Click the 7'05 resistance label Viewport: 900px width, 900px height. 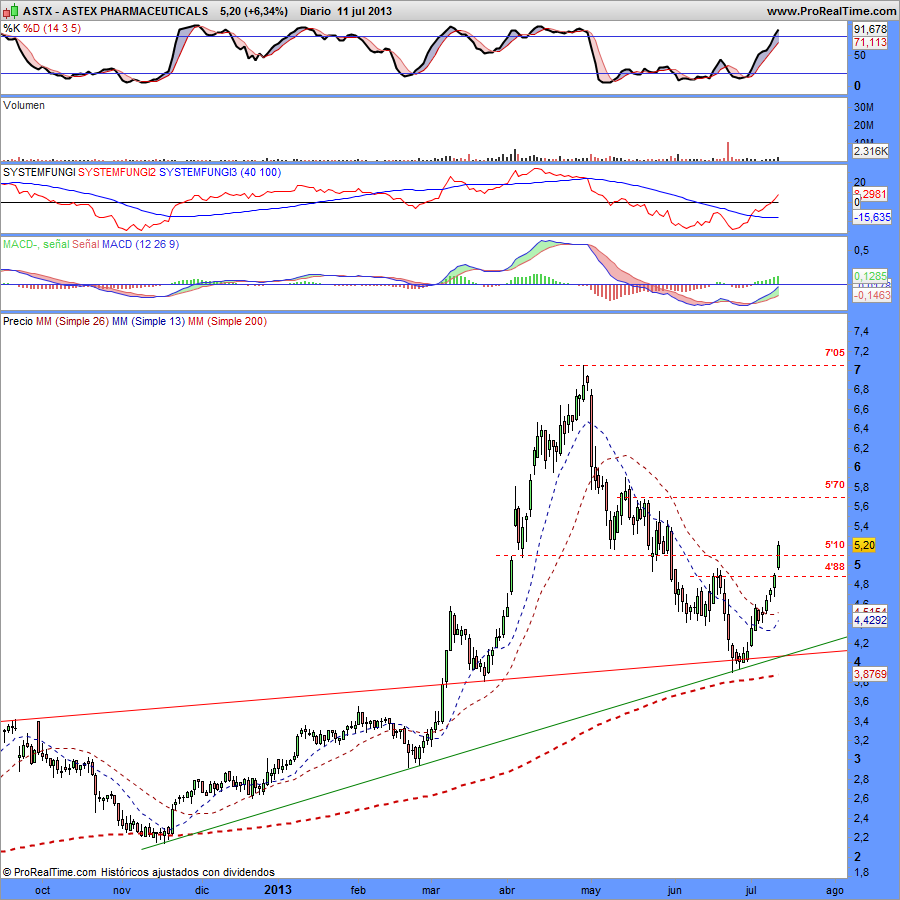835,352
